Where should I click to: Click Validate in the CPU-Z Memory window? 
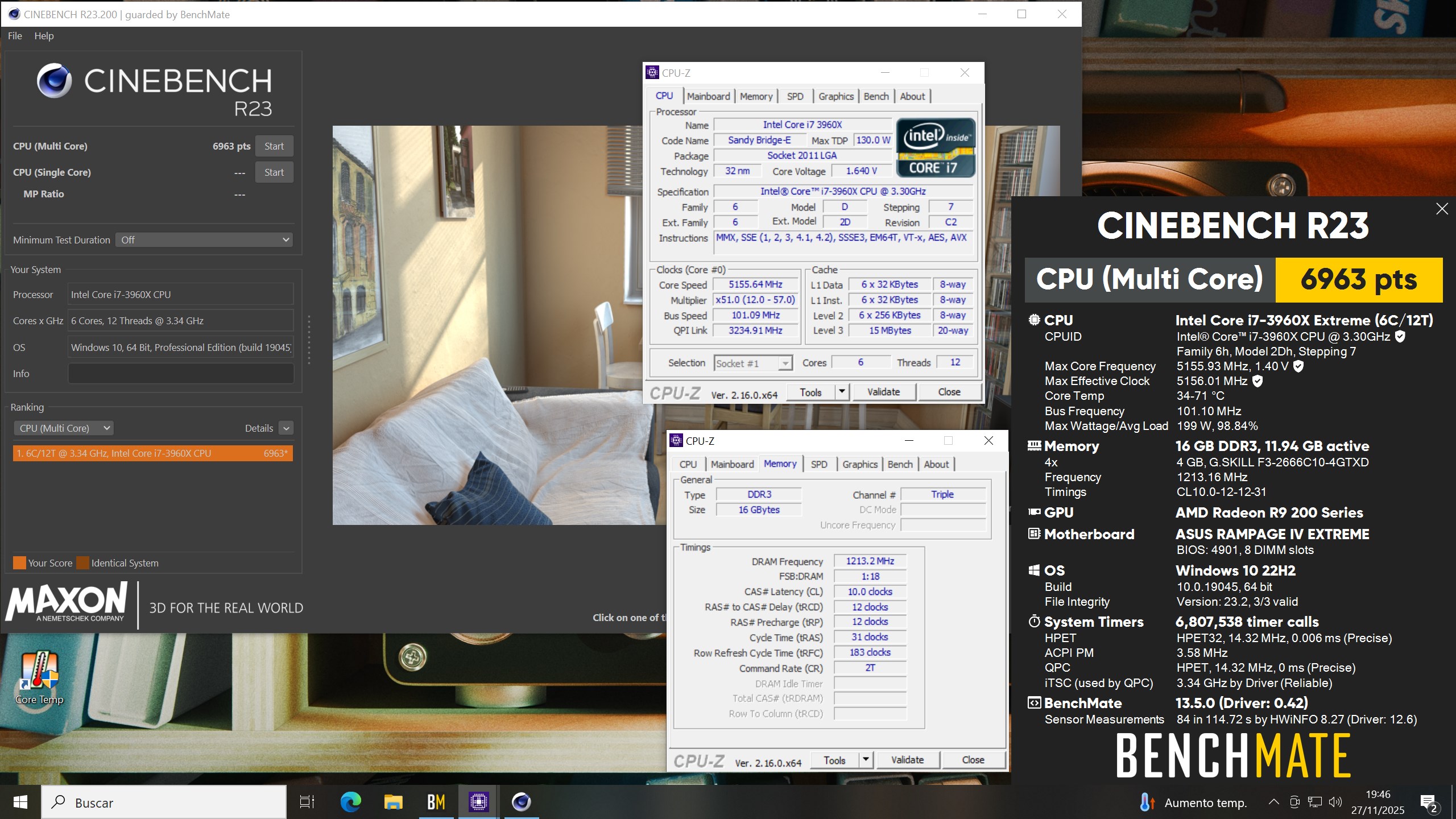(x=907, y=760)
